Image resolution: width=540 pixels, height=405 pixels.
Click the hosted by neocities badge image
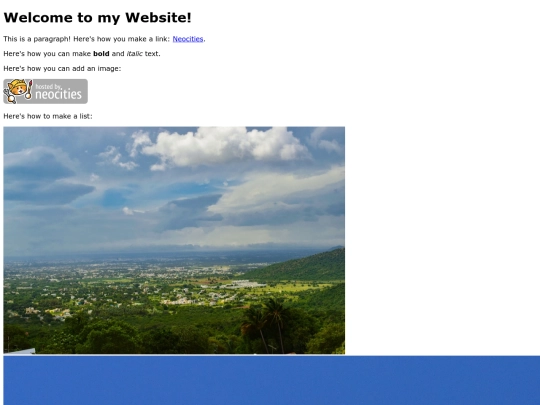pyautogui.click(x=45, y=91)
